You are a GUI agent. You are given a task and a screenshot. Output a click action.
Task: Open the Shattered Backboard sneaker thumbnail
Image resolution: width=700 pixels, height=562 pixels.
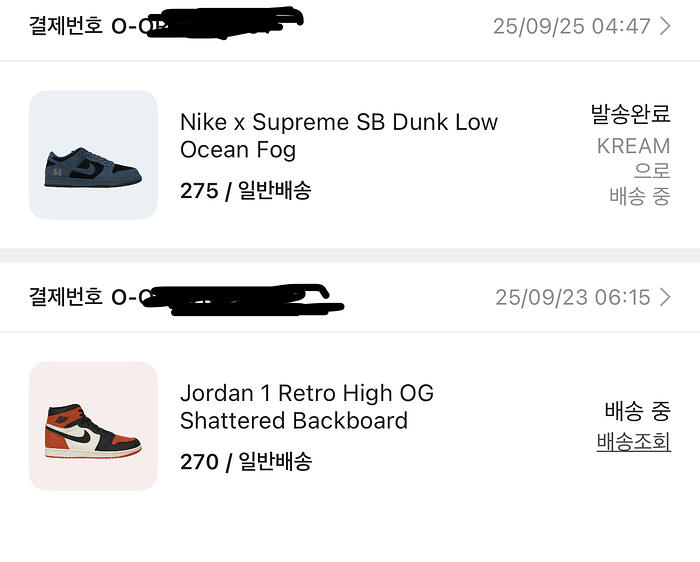[x=93, y=426]
